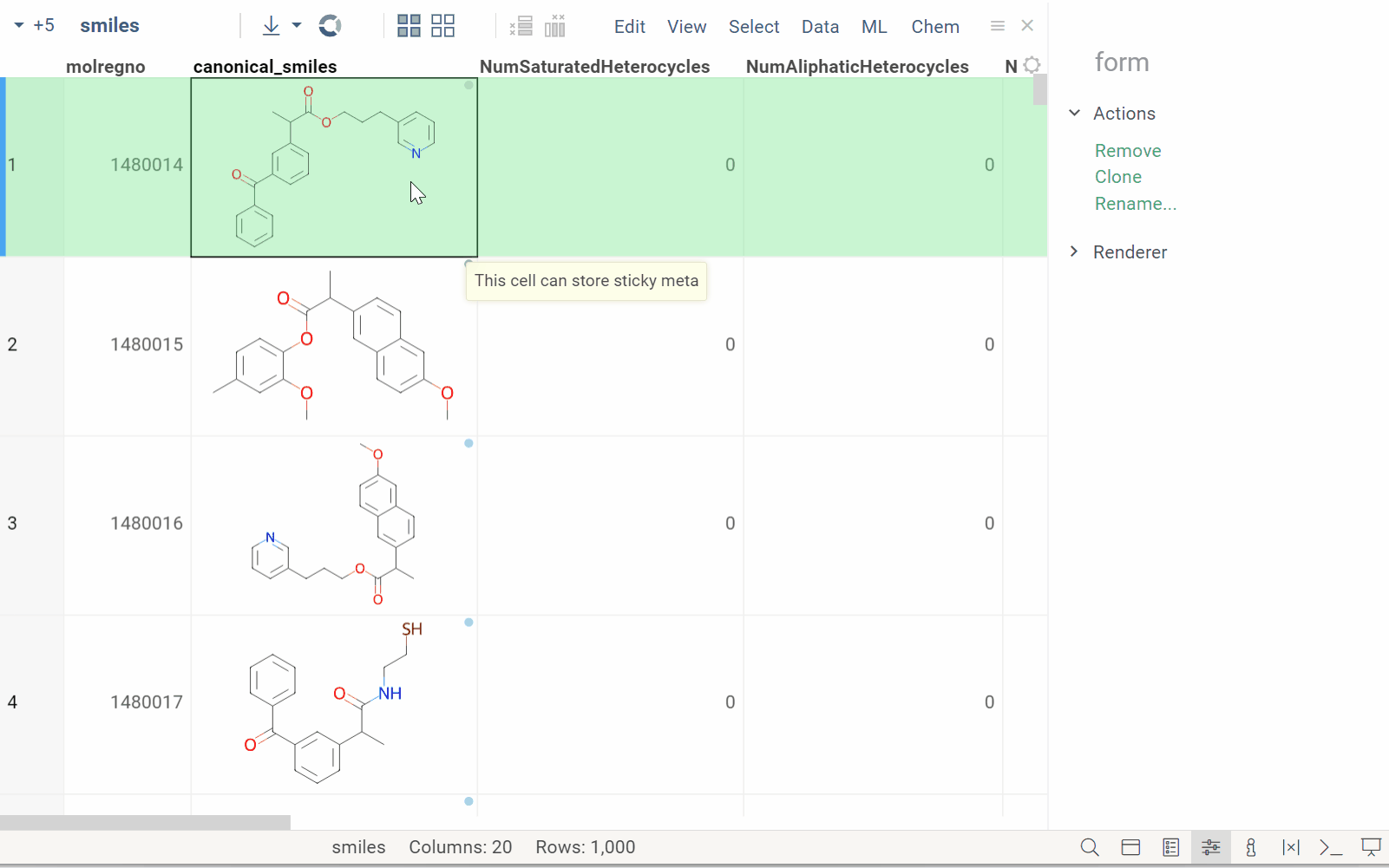1389x868 pixels.
Task: Open the ML menu
Action: [874, 27]
